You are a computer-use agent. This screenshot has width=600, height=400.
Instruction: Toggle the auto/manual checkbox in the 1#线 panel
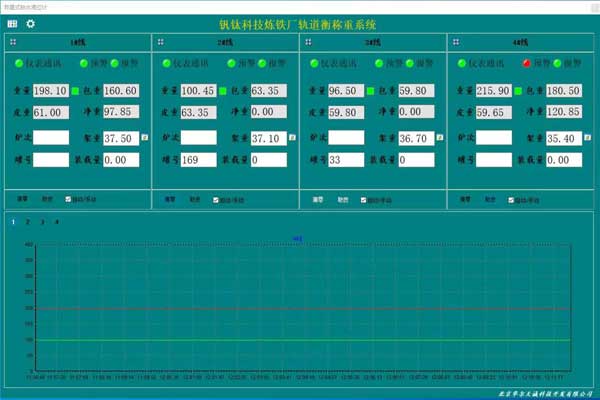[x=68, y=199]
